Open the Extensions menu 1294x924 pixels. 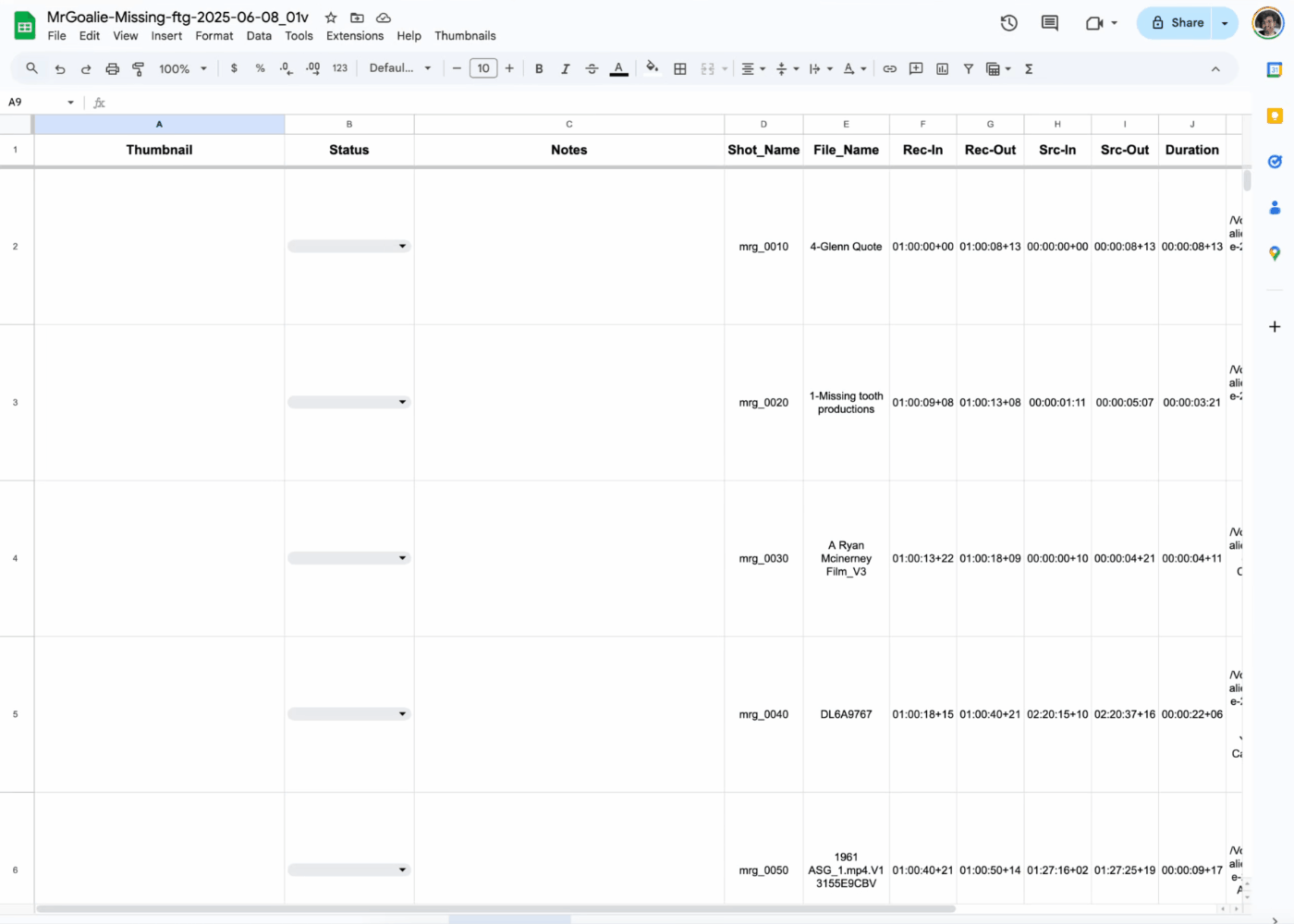tap(355, 36)
